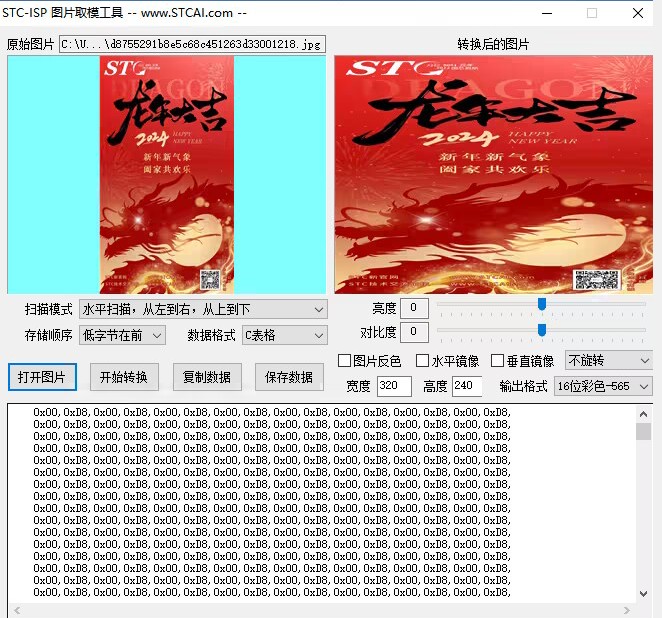Click the horizontal scroll left arrow
Image resolution: width=662 pixels, height=618 pixels.
coord(17,610)
